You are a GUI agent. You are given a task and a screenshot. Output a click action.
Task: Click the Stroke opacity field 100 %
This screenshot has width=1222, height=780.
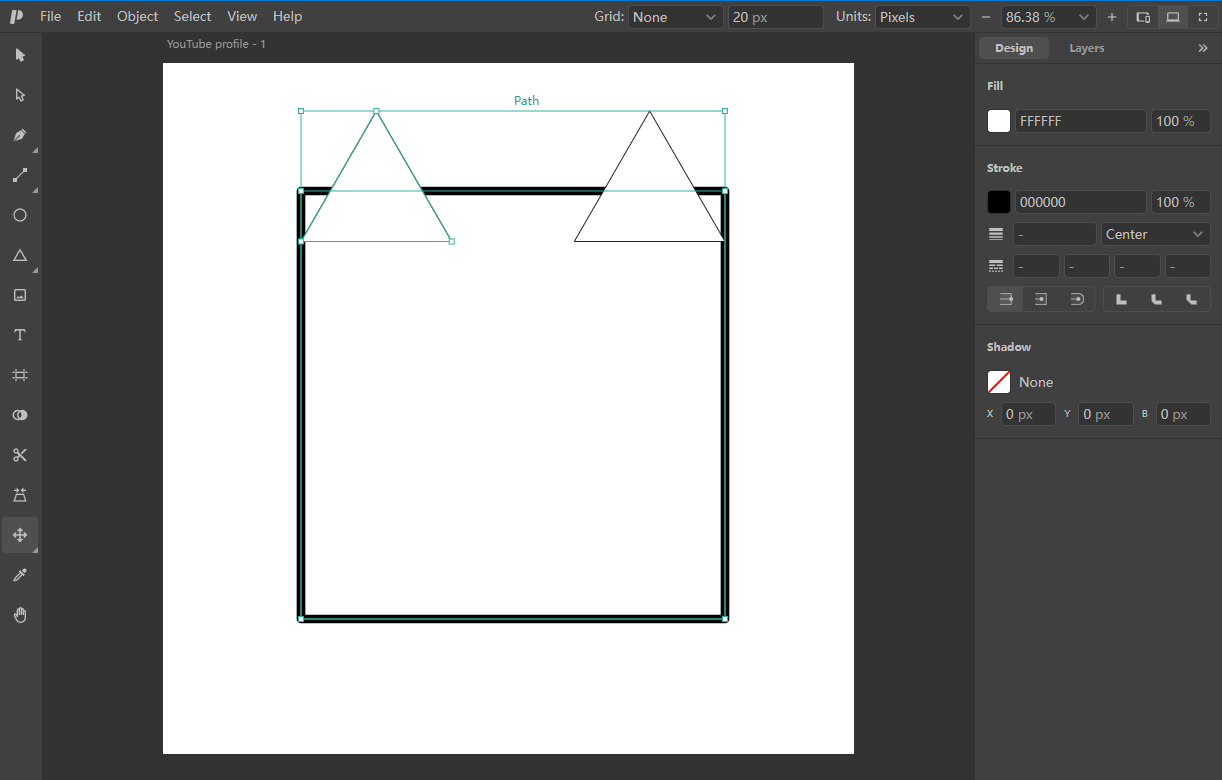[1181, 202]
